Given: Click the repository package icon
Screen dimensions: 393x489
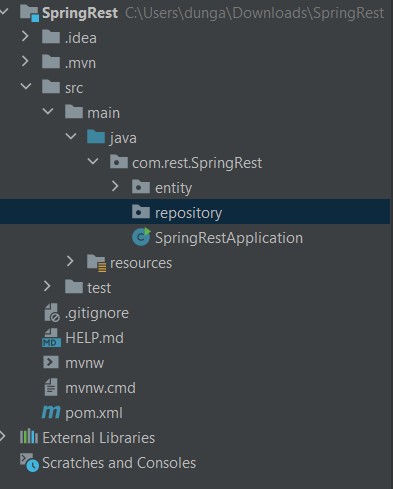Looking at the screenshot, I should click(x=141, y=212).
